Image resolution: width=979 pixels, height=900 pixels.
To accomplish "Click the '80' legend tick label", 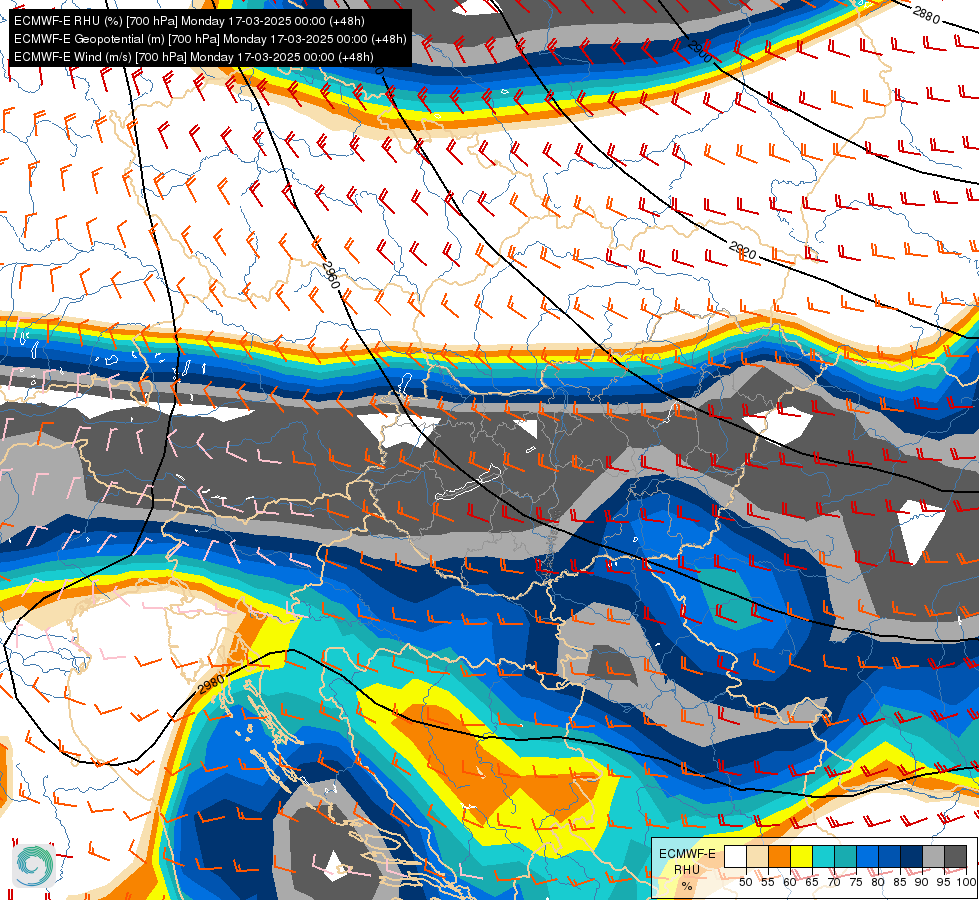I will pyautogui.click(x=878, y=882).
